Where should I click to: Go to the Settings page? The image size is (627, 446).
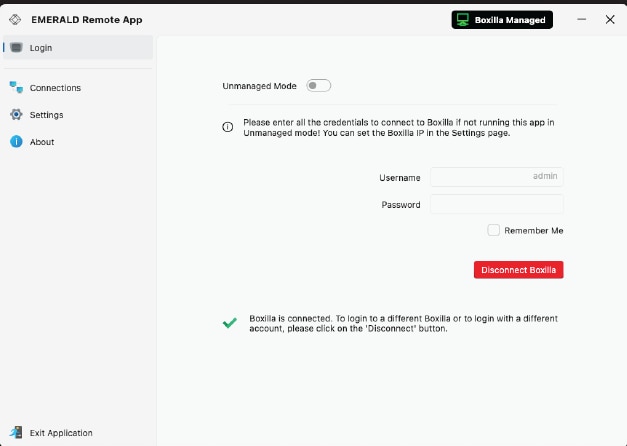[x=78, y=115]
